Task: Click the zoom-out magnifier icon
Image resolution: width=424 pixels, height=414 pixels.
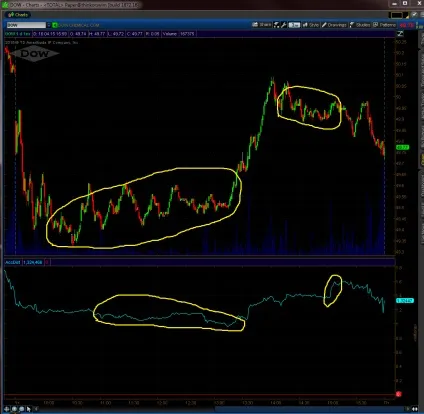Action: tap(22, 409)
